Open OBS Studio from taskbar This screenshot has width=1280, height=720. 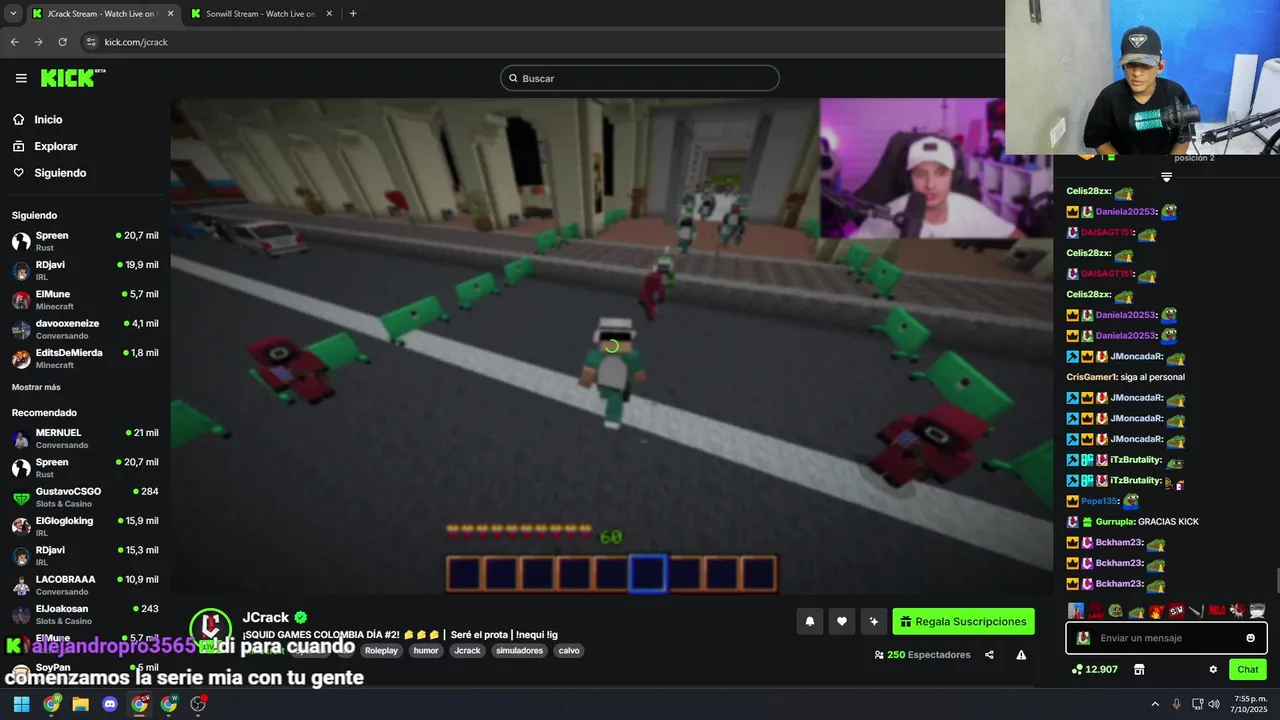point(198,704)
